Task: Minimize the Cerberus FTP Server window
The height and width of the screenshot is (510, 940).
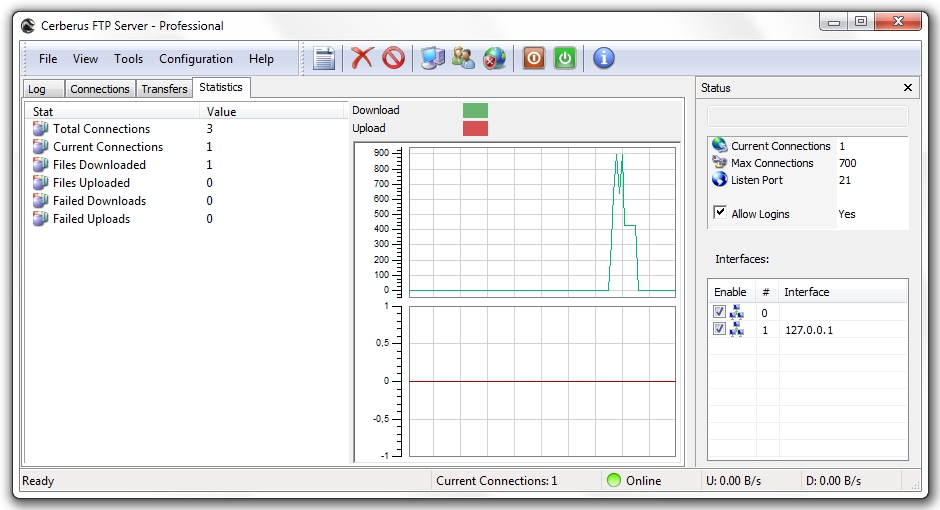Action: point(833,22)
